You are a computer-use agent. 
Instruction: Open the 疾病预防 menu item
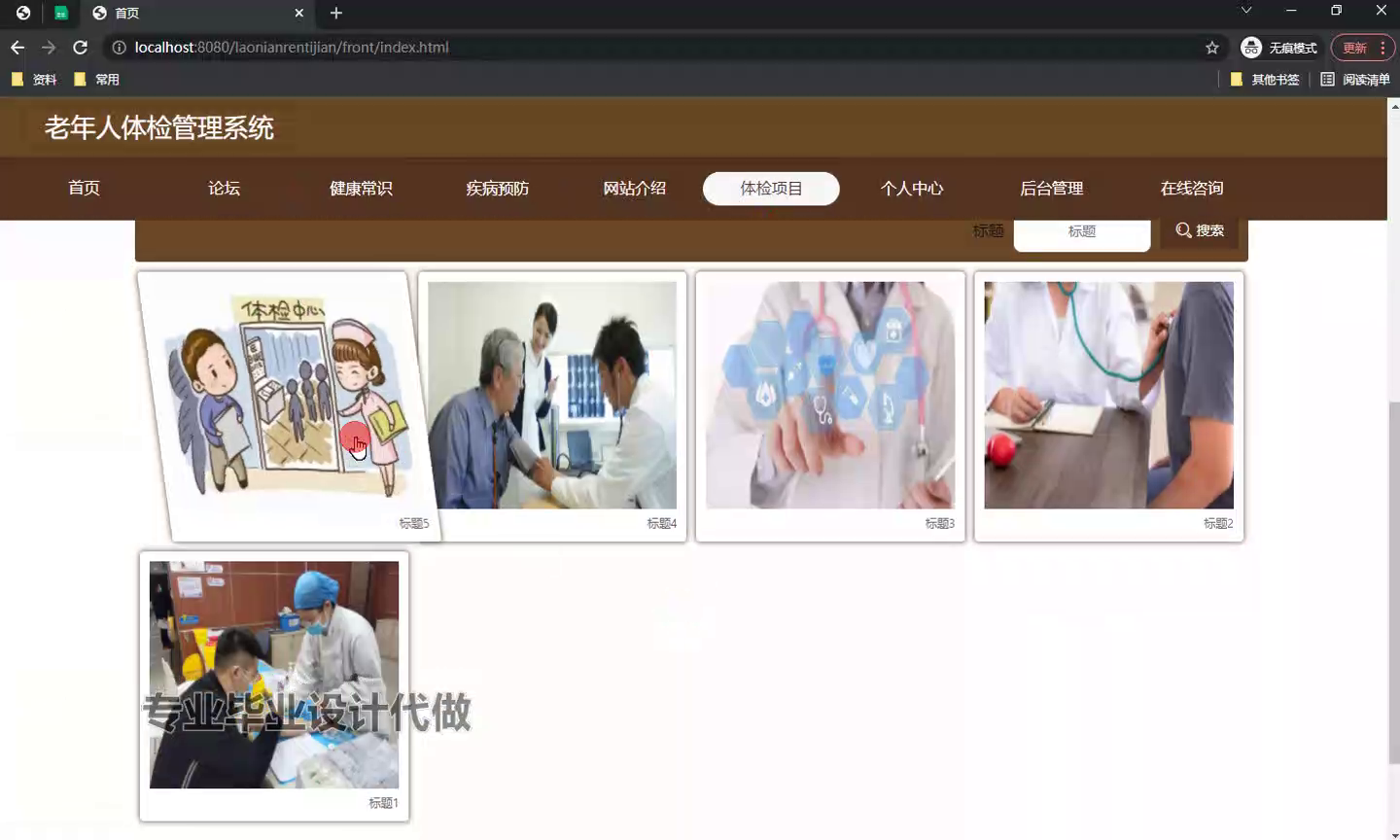[x=498, y=189]
